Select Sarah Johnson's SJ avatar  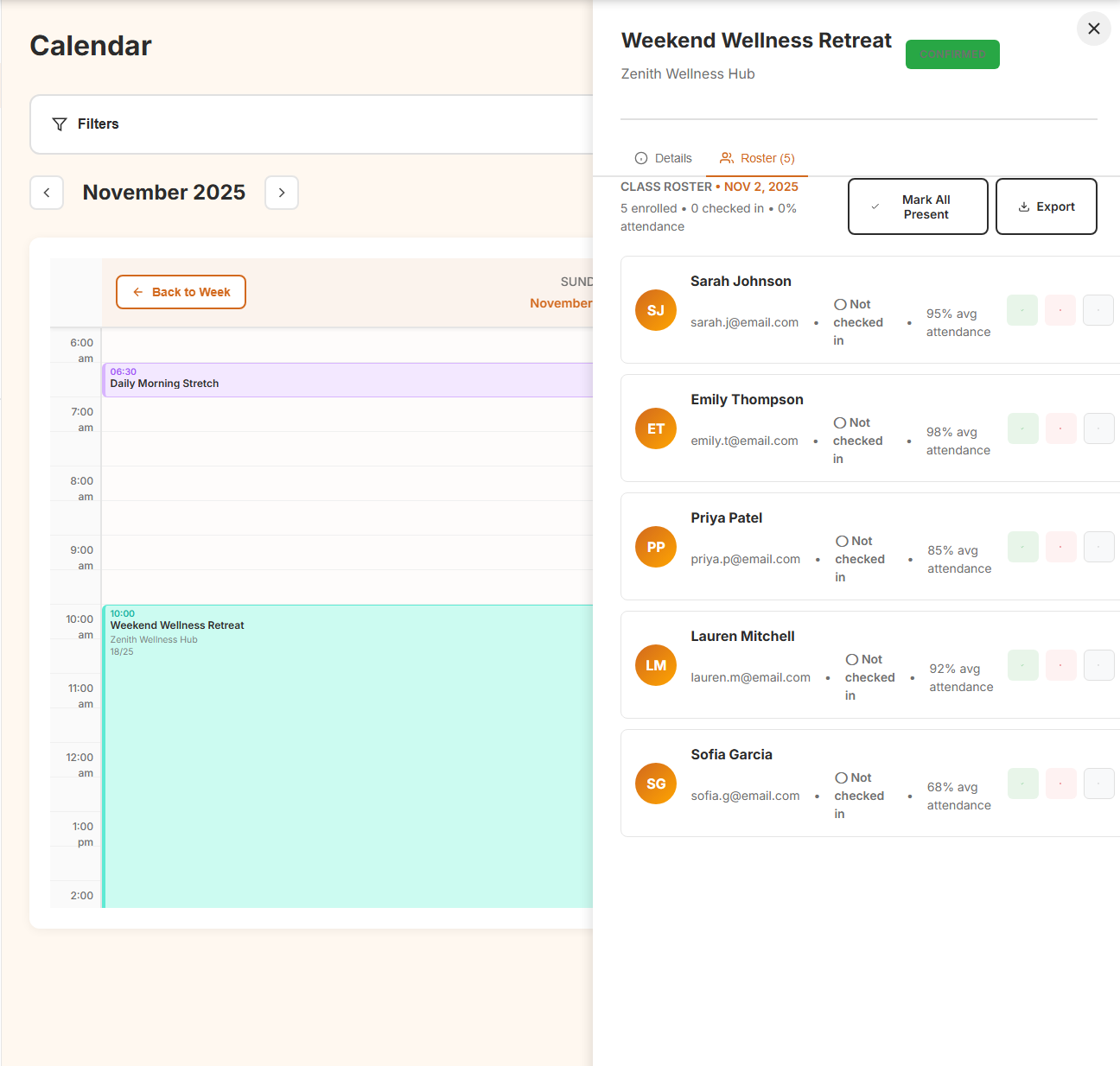tap(655, 310)
